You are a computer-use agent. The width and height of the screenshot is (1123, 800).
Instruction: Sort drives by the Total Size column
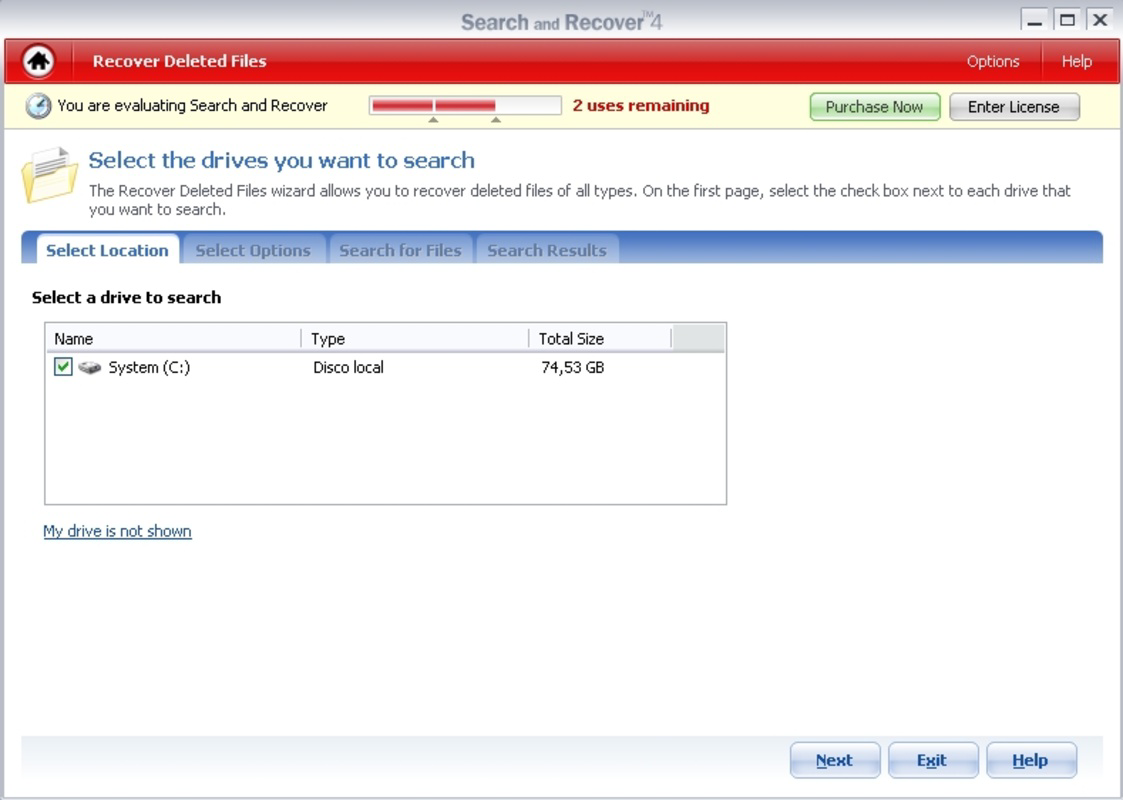click(x=601, y=338)
